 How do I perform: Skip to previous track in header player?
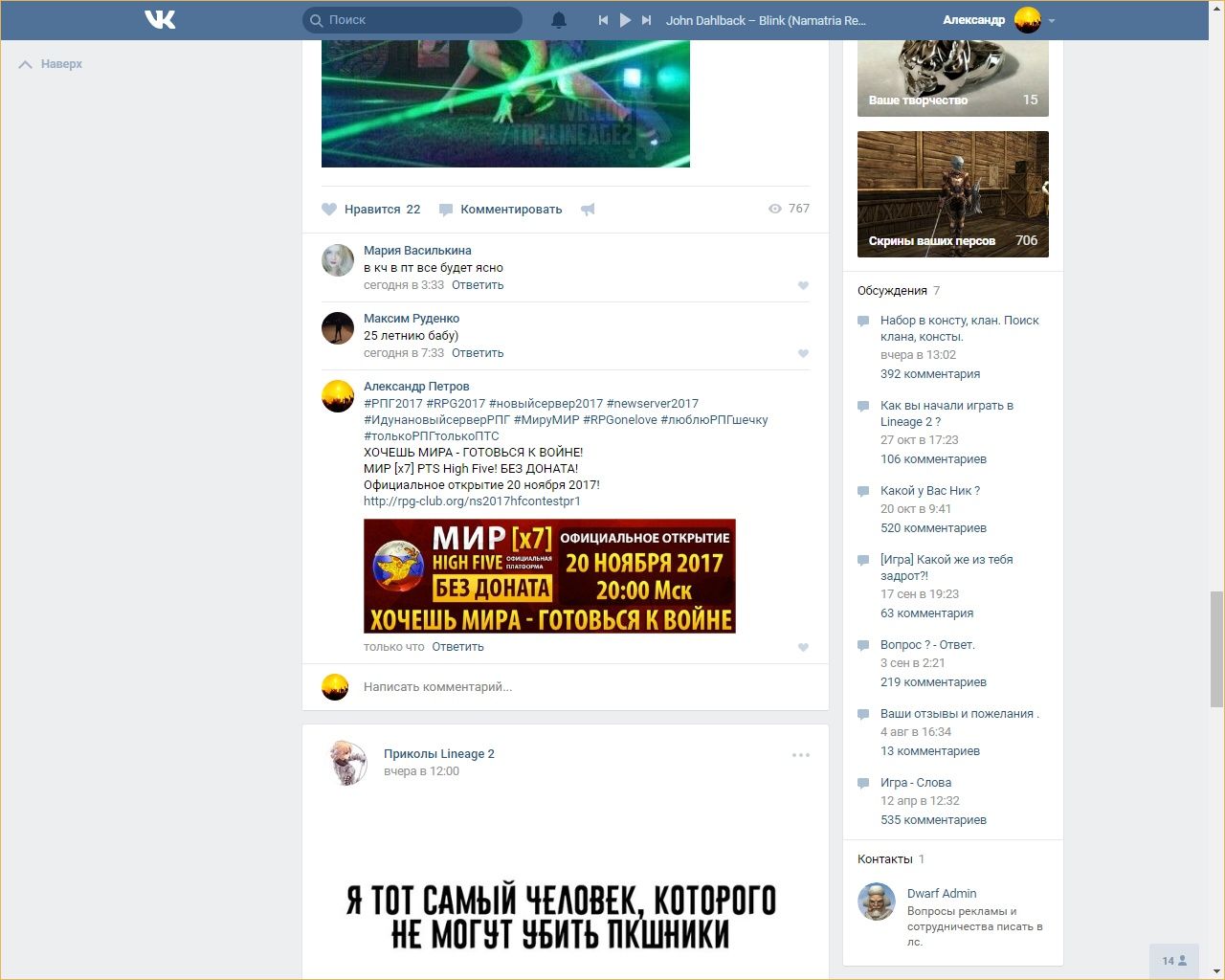(603, 20)
